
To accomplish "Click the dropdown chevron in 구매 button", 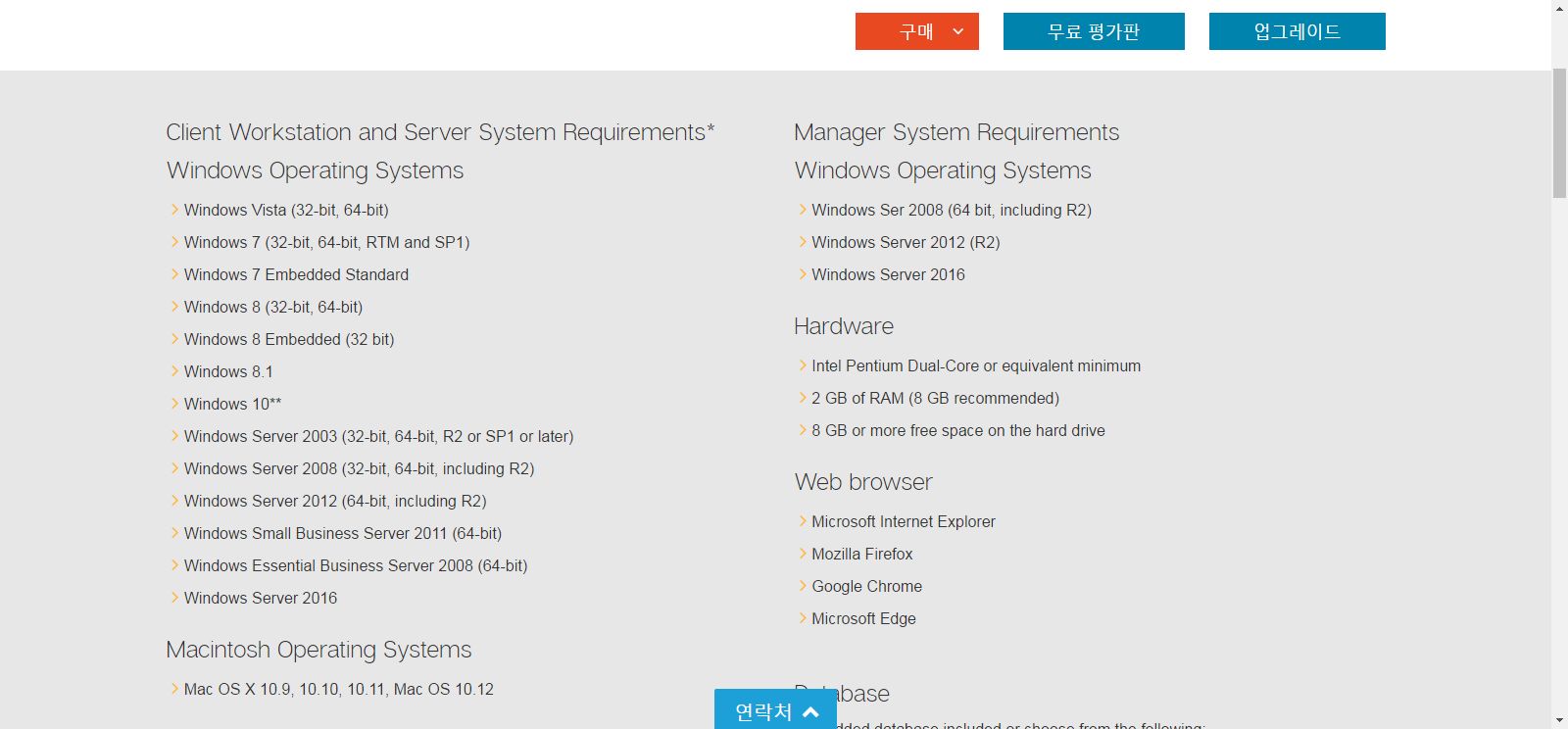I will click(x=958, y=31).
